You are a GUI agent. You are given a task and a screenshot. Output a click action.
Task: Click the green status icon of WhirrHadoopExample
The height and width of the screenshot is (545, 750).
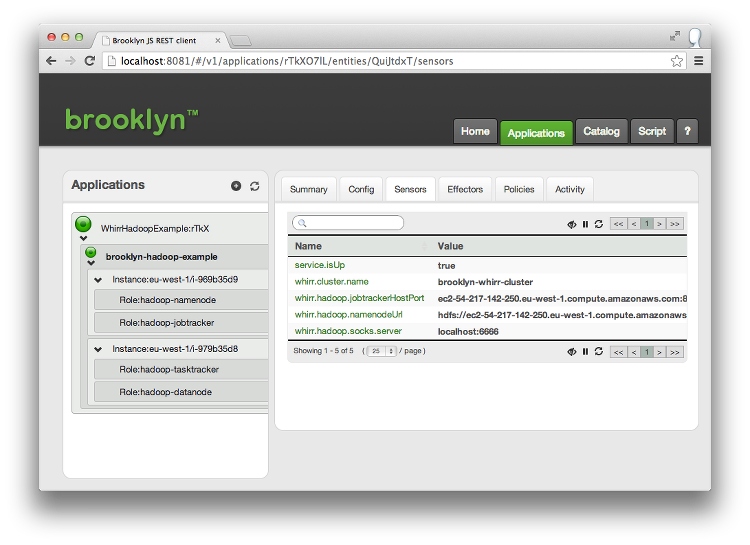[84, 224]
